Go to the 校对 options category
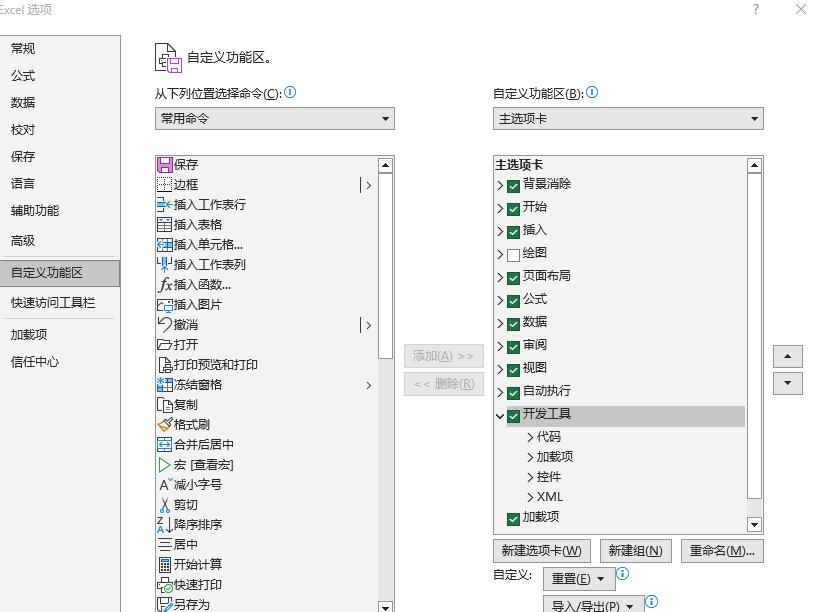Image resolution: width=813 pixels, height=612 pixels. click(23, 130)
